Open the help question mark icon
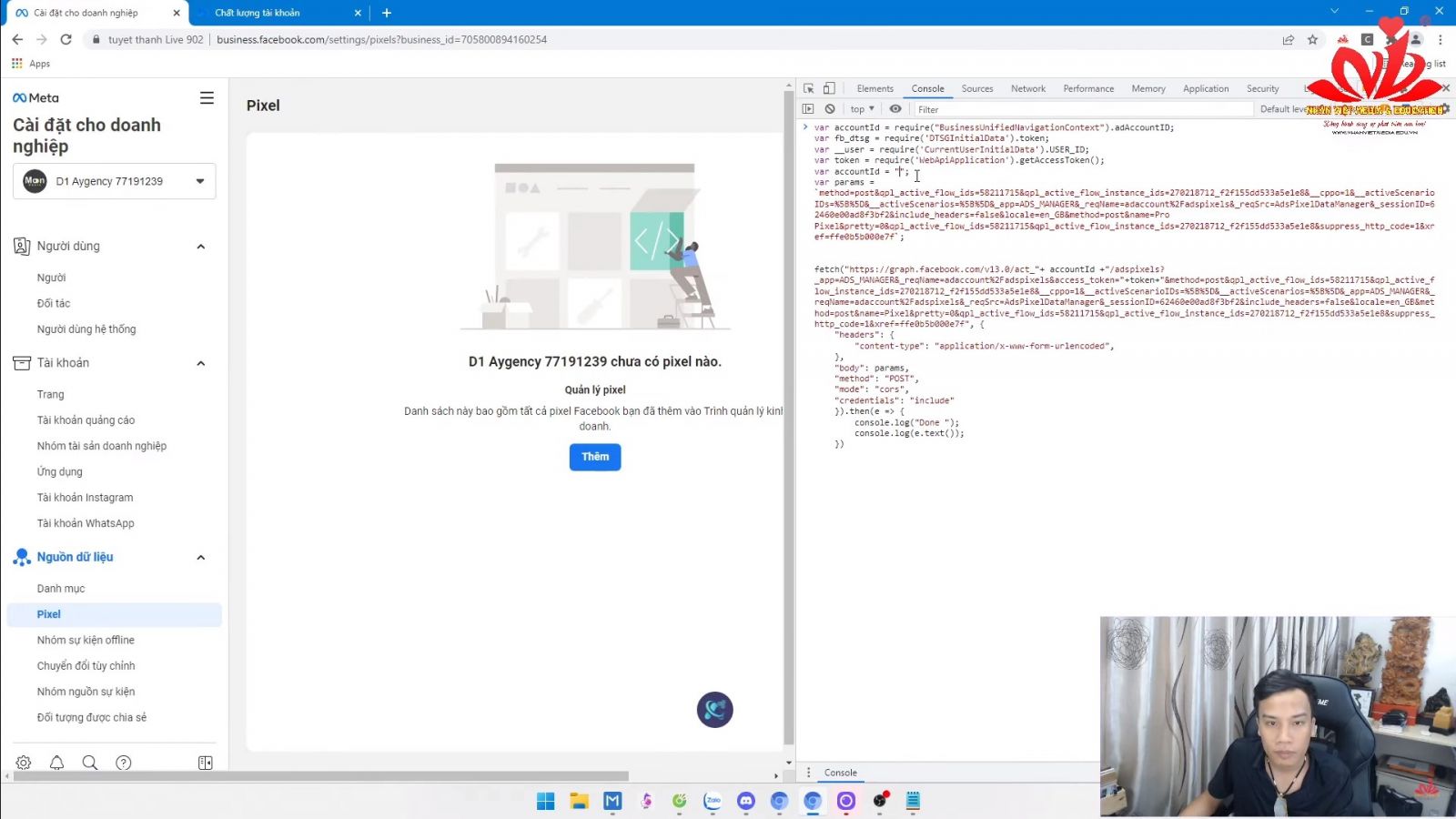This screenshot has height=819, width=1456. pos(124,763)
